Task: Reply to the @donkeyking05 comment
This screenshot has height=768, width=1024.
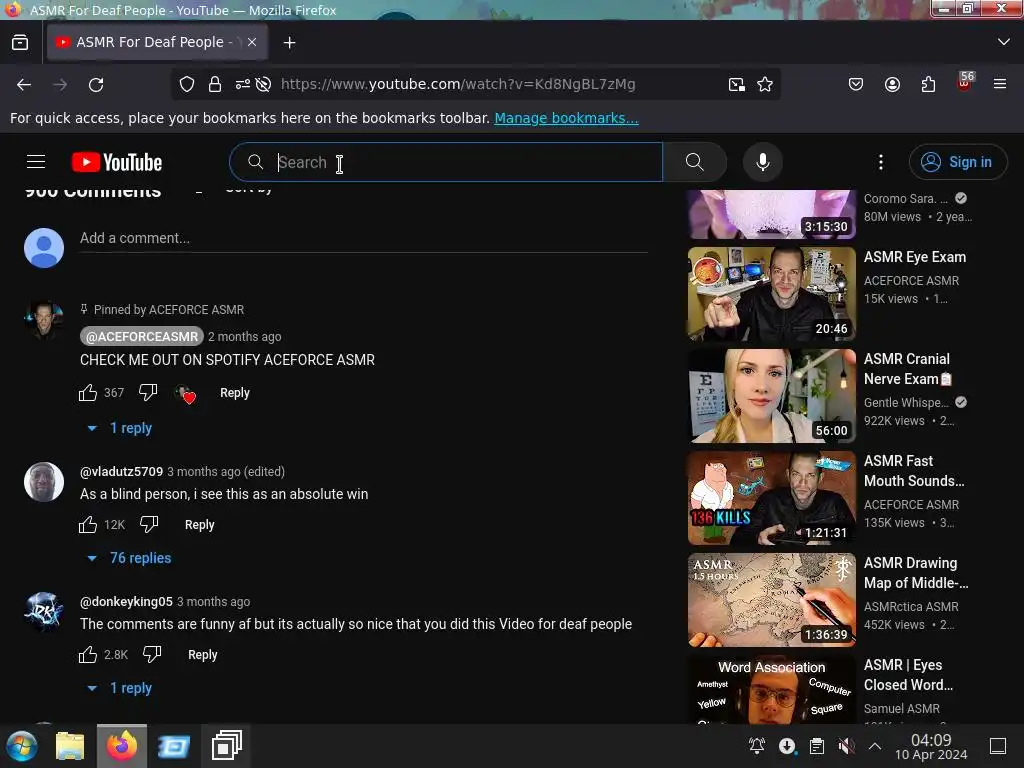Action: pyautogui.click(x=202, y=654)
